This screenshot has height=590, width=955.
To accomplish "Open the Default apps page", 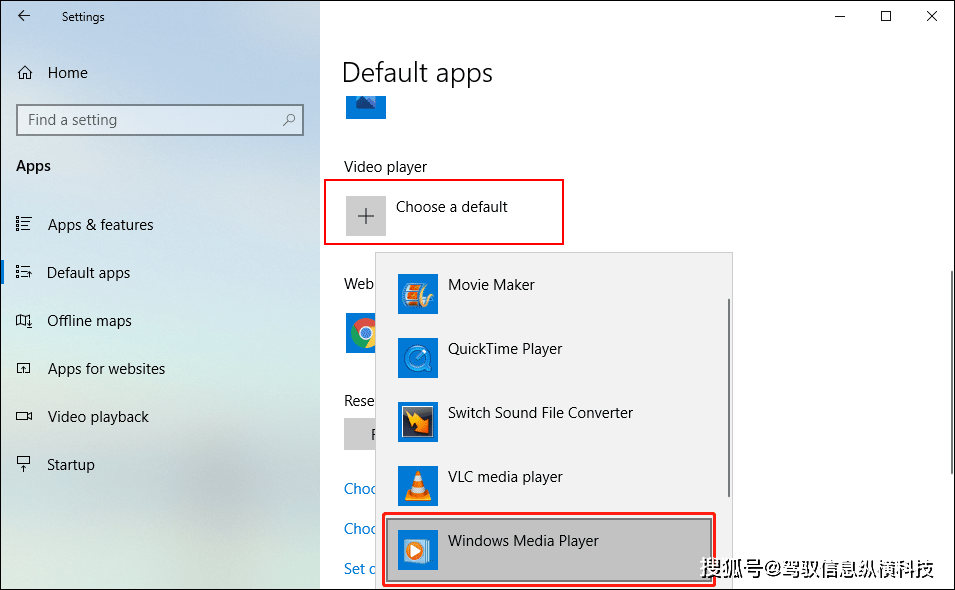I will 88,273.
